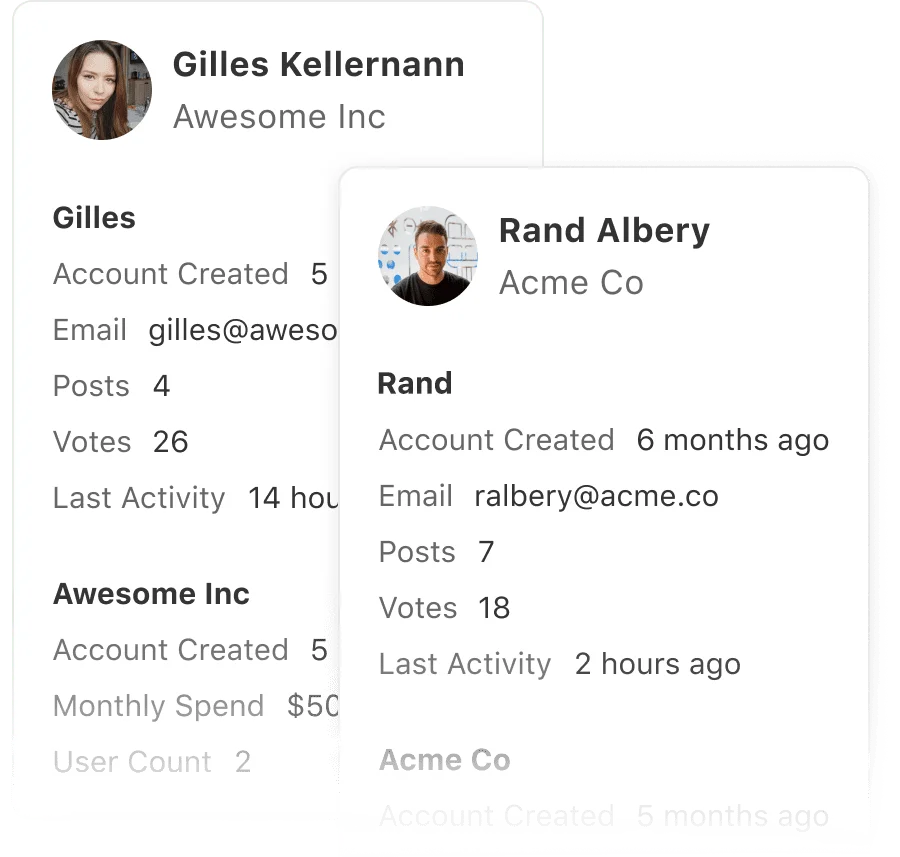Select the Awesome Inc company name
The width and height of the screenshot is (900, 857).
coord(279,116)
